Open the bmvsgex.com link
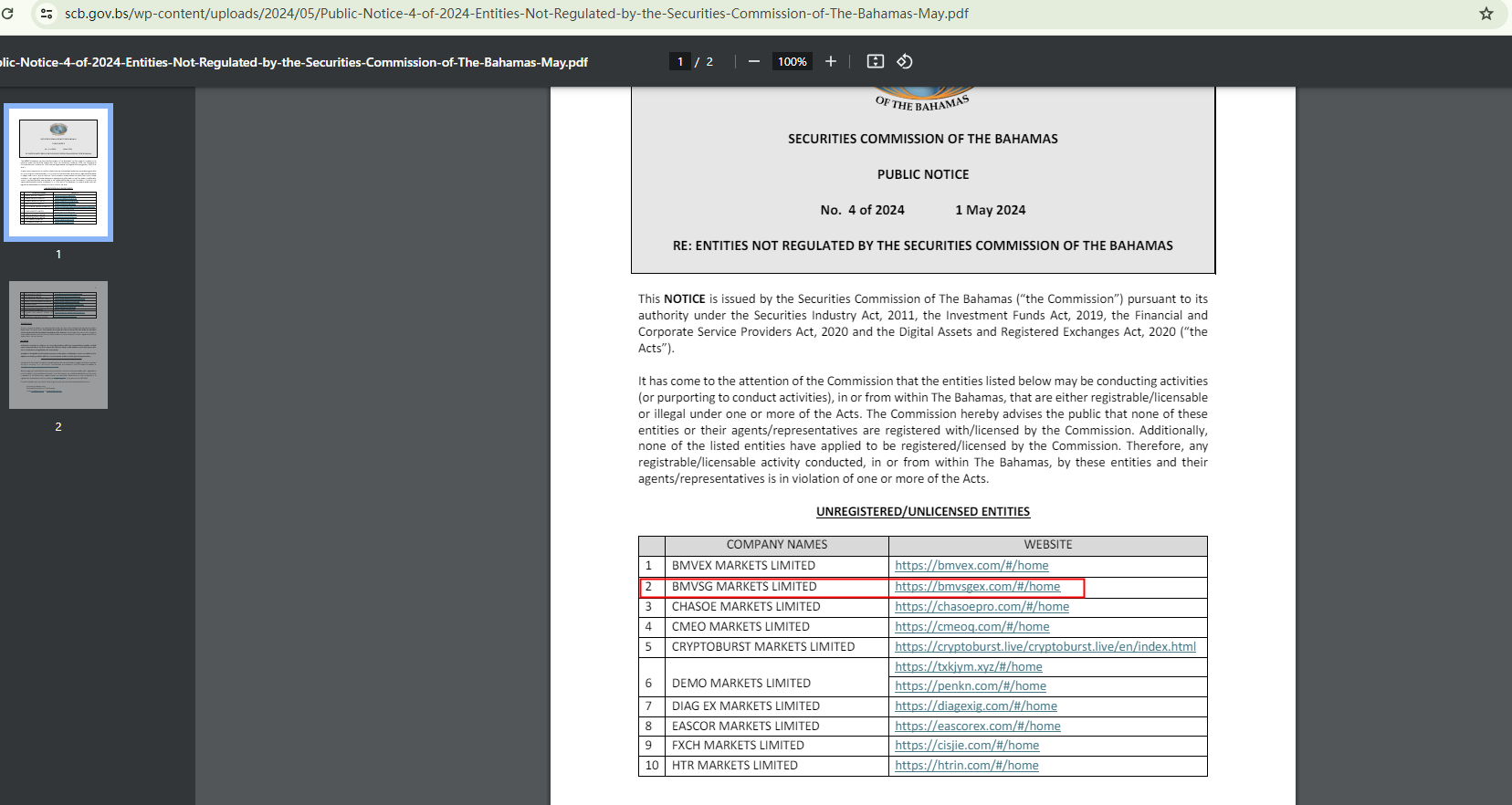This screenshot has height=805, width=1512. pos(977,587)
